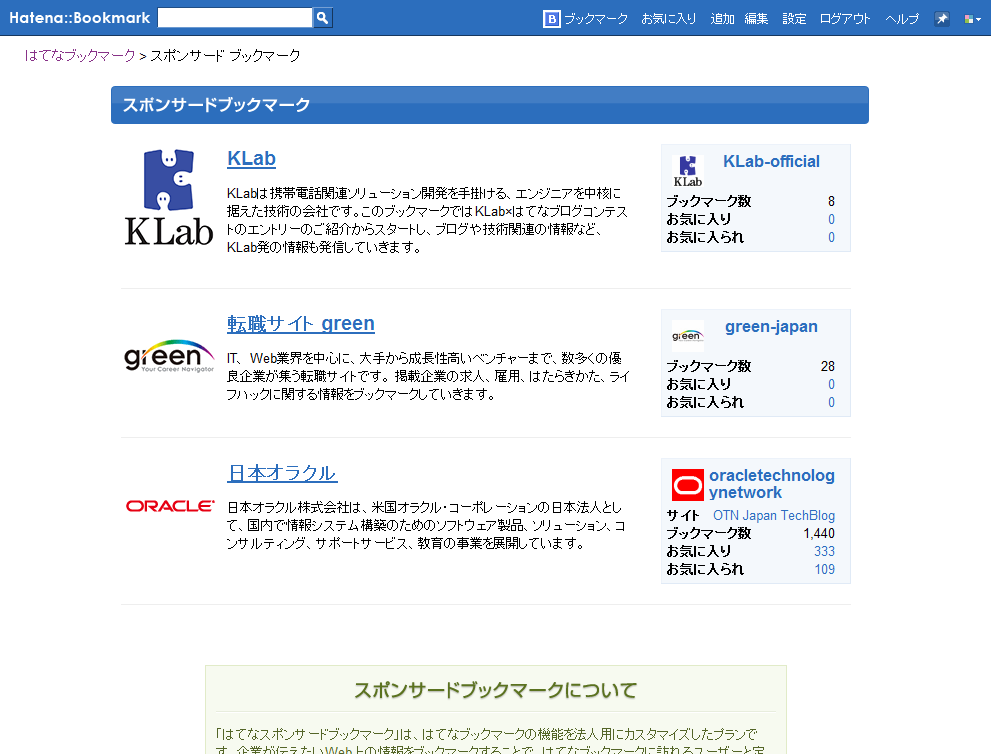Image resolution: width=1008 pixels, height=754 pixels.
Task: Click 追加 in top navigation
Action: click(723, 19)
